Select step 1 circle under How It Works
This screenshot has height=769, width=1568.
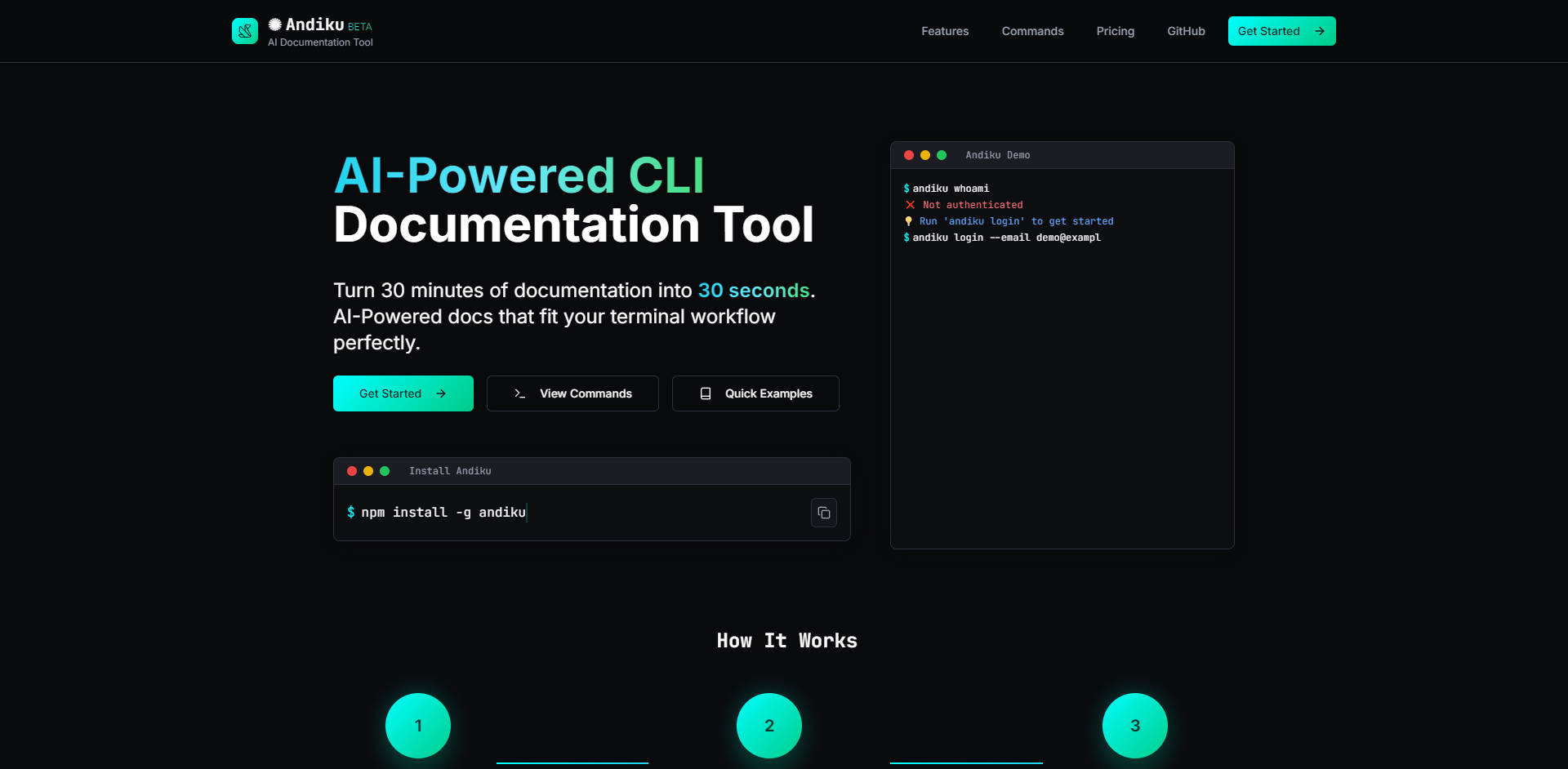tap(418, 725)
